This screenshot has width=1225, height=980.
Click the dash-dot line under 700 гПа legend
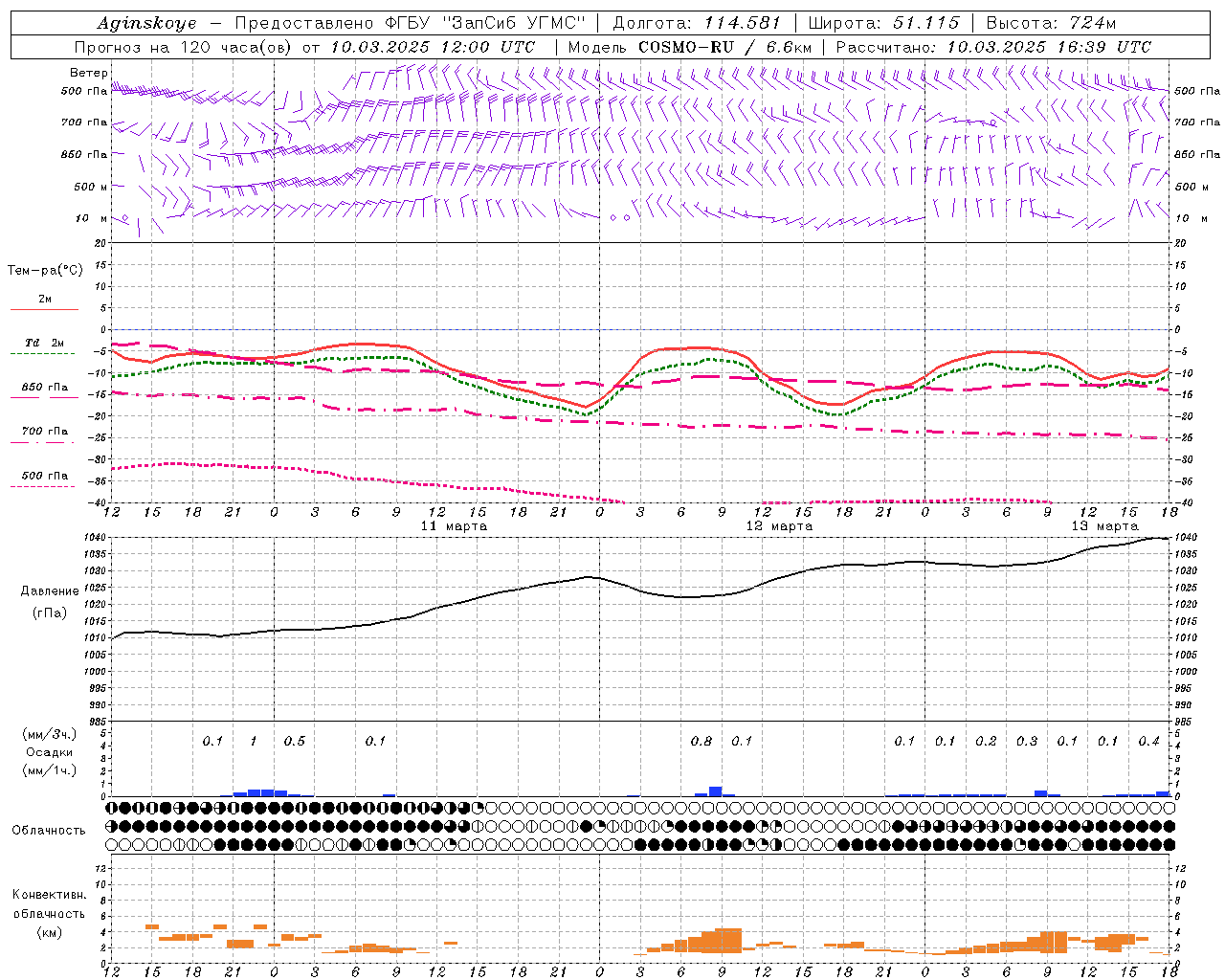tap(44, 442)
